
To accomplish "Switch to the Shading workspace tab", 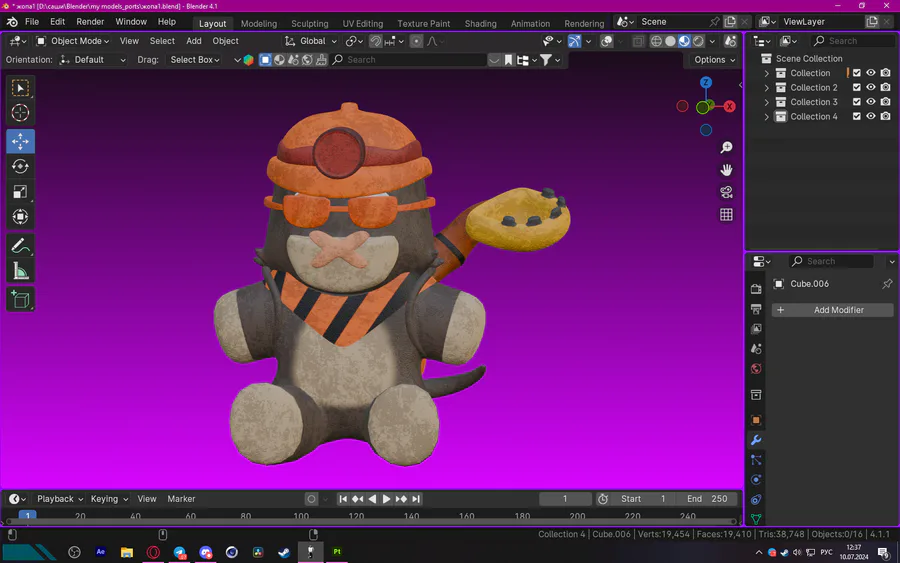I will pyautogui.click(x=480, y=24).
